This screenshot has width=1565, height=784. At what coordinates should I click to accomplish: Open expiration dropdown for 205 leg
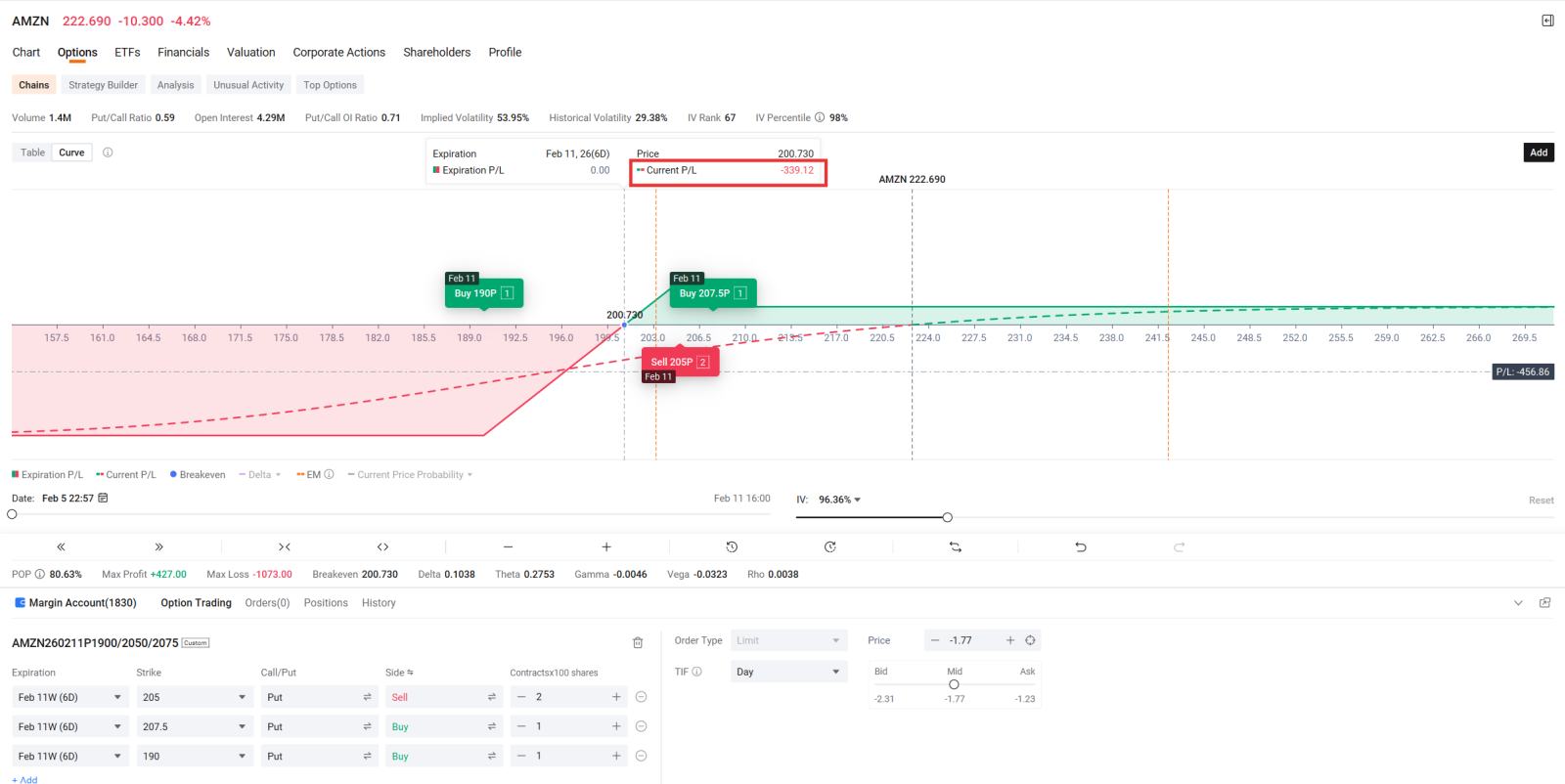coord(69,697)
